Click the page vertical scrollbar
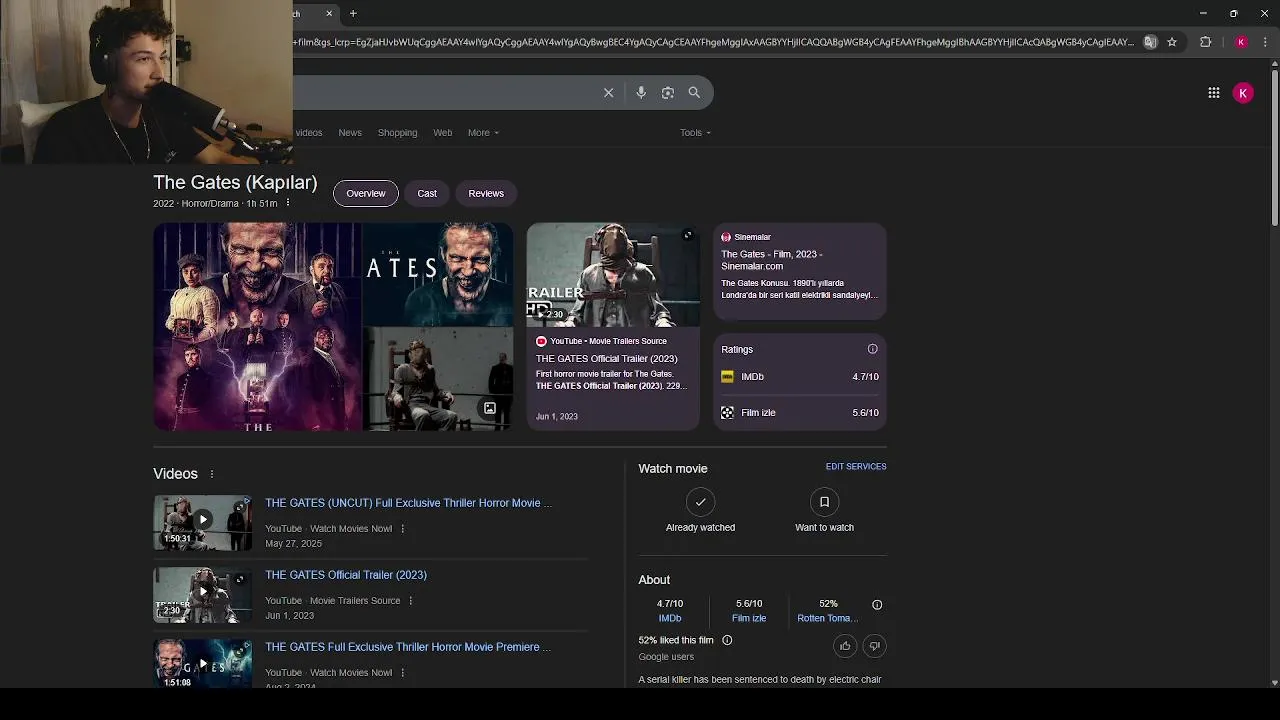 coord(1275,149)
